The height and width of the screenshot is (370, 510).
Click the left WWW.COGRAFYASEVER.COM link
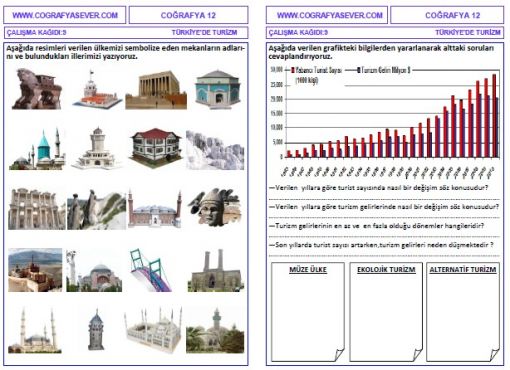tap(65, 15)
